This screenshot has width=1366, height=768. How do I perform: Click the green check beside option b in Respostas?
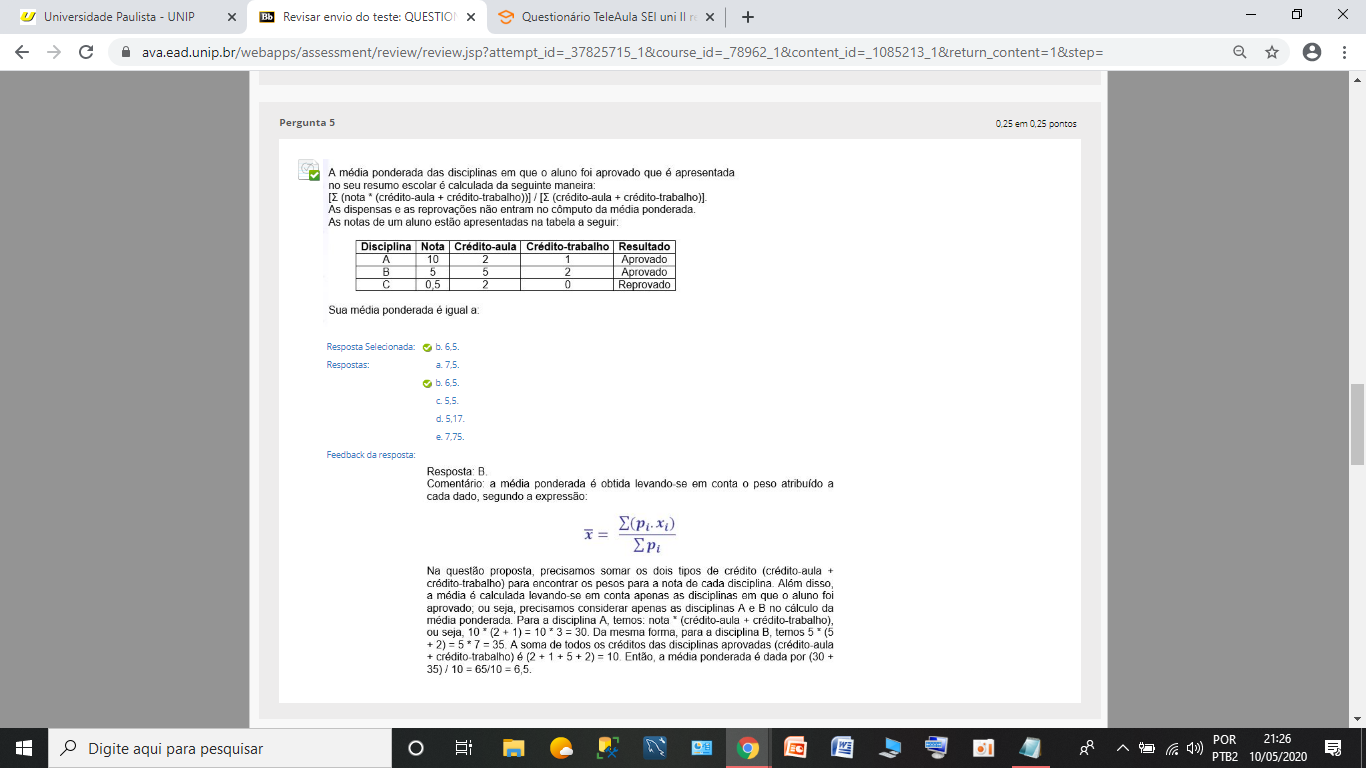[x=427, y=383]
